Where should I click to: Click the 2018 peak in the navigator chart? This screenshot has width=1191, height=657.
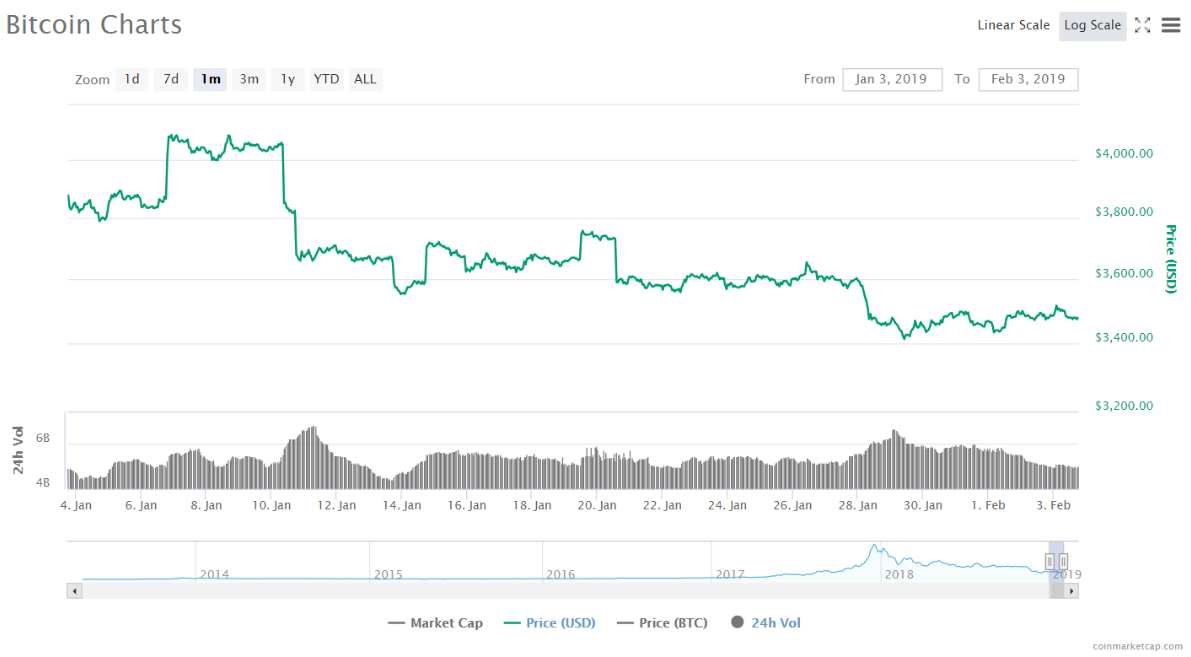click(876, 546)
